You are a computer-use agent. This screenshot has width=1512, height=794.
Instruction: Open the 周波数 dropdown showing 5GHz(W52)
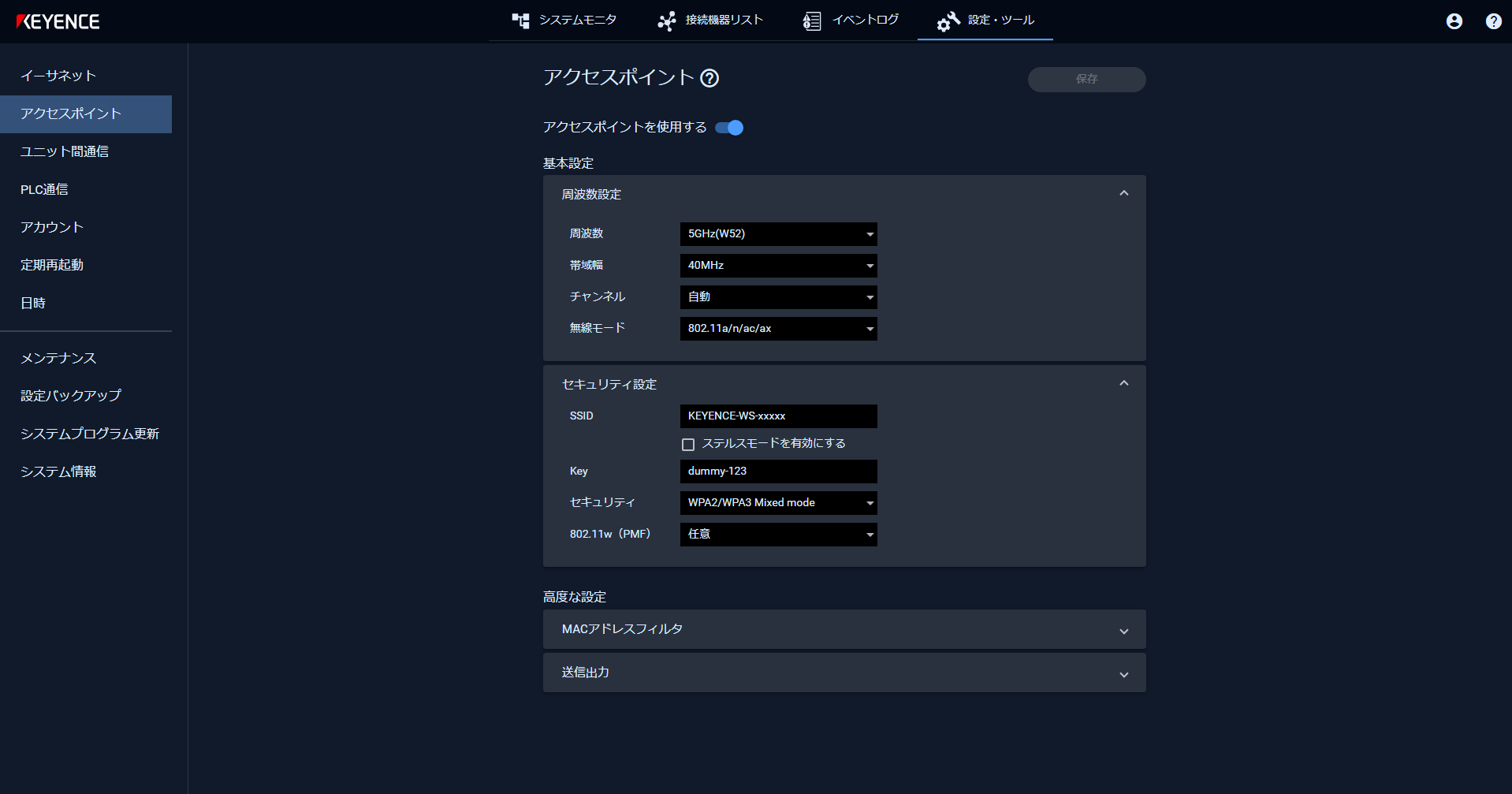point(778,233)
